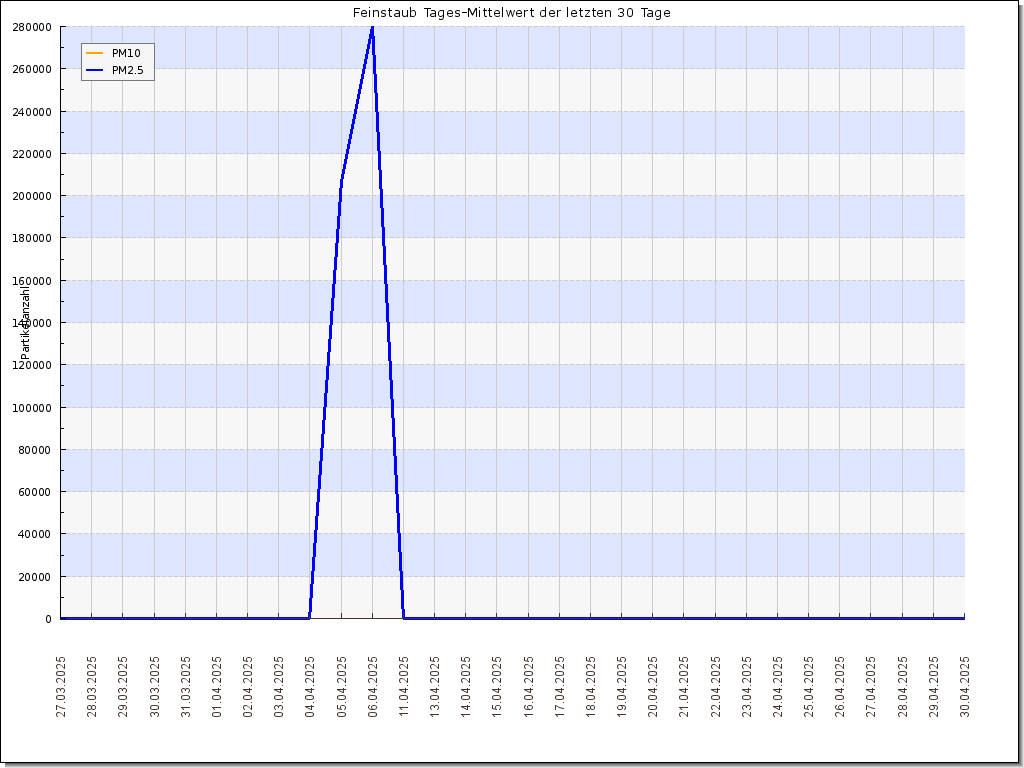The width and height of the screenshot is (1024, 768).
Task: Click the 0 y-axis value
Action: click(x=48, y=619)
